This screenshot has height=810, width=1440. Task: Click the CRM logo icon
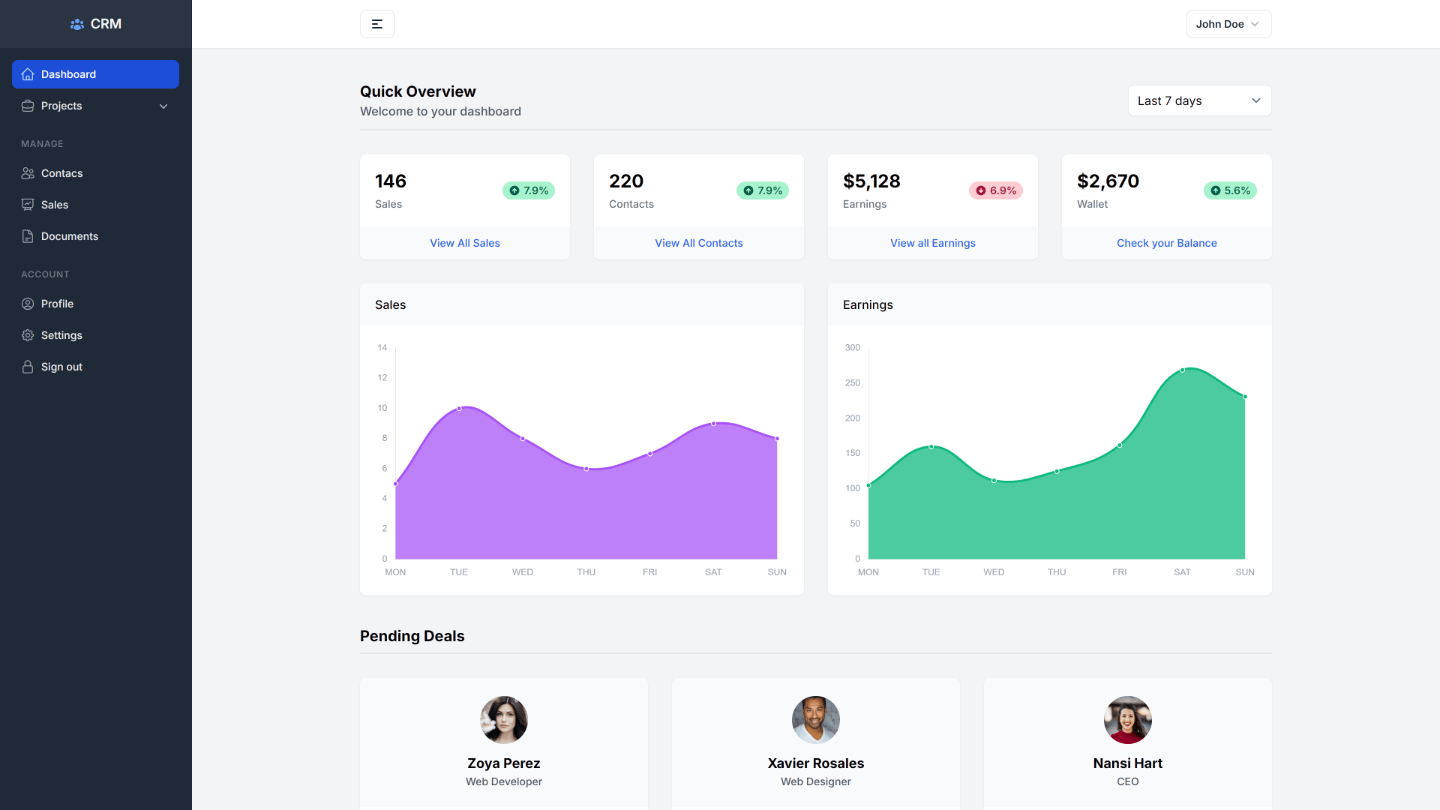click(x=75, y=23)
